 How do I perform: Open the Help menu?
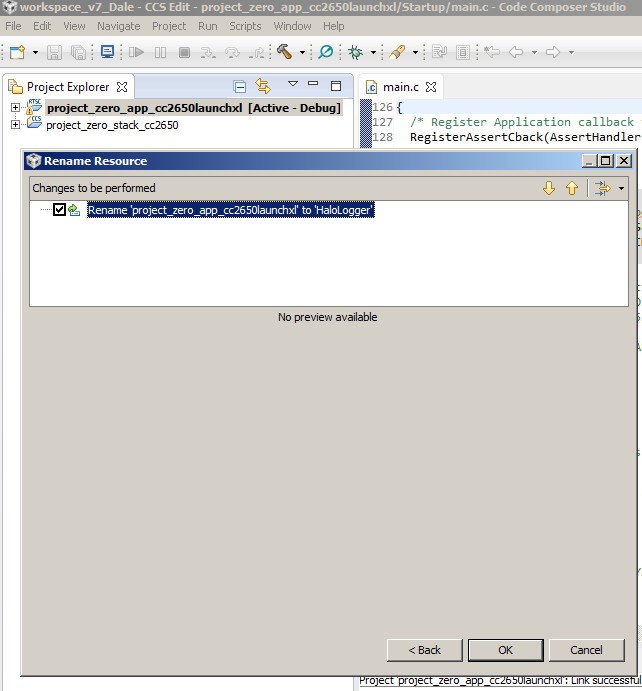[334, 26]
